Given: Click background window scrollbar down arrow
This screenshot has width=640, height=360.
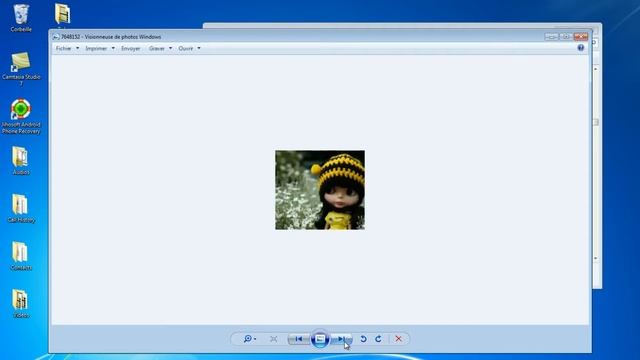Looking at the screenshot, I should [x=596, y=258].
